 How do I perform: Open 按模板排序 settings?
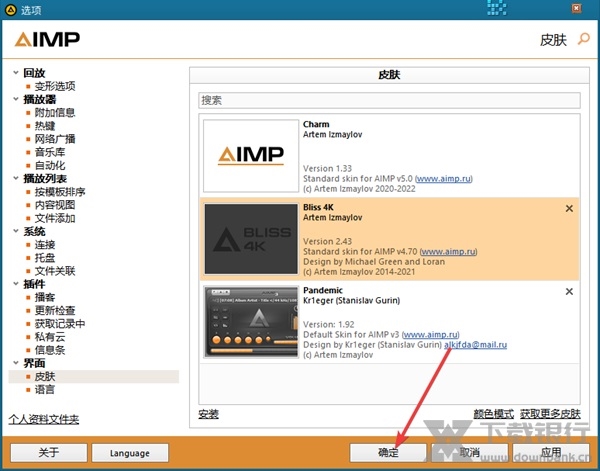[60, 192]
